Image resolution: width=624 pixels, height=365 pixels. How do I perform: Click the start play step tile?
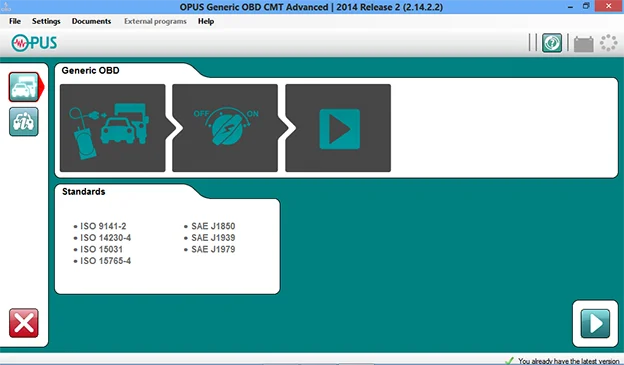tap(338, 128)
